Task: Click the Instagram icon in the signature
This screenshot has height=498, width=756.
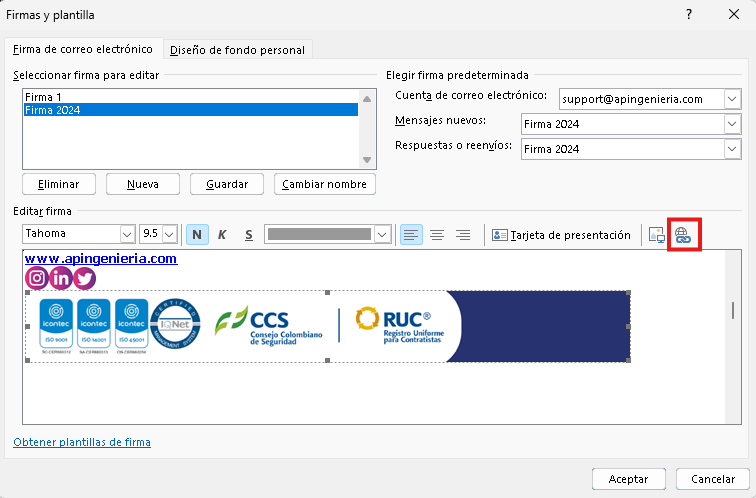Action: (37, 278)
